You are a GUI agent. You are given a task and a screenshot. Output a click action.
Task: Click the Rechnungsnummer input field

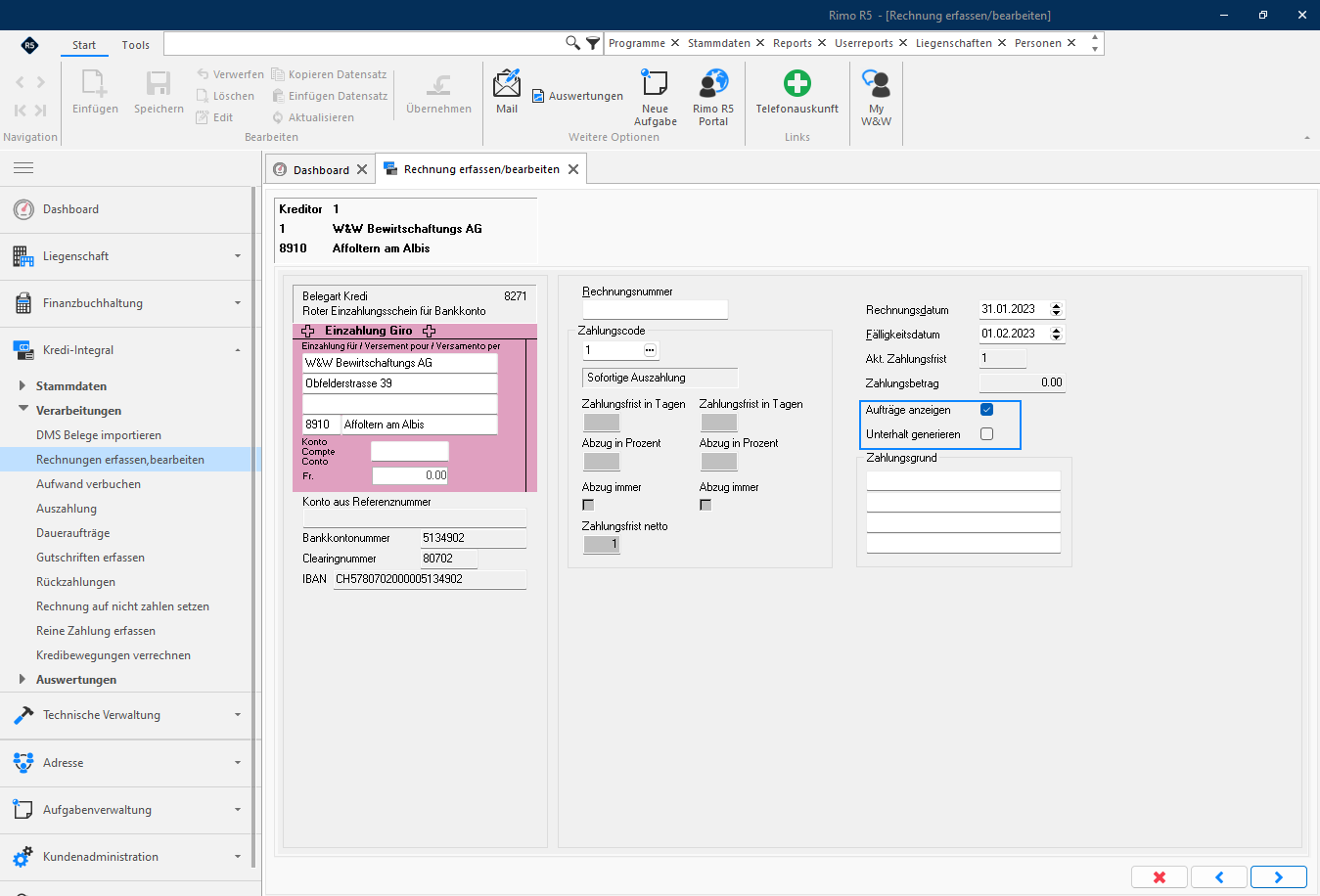tap(655, 309)
